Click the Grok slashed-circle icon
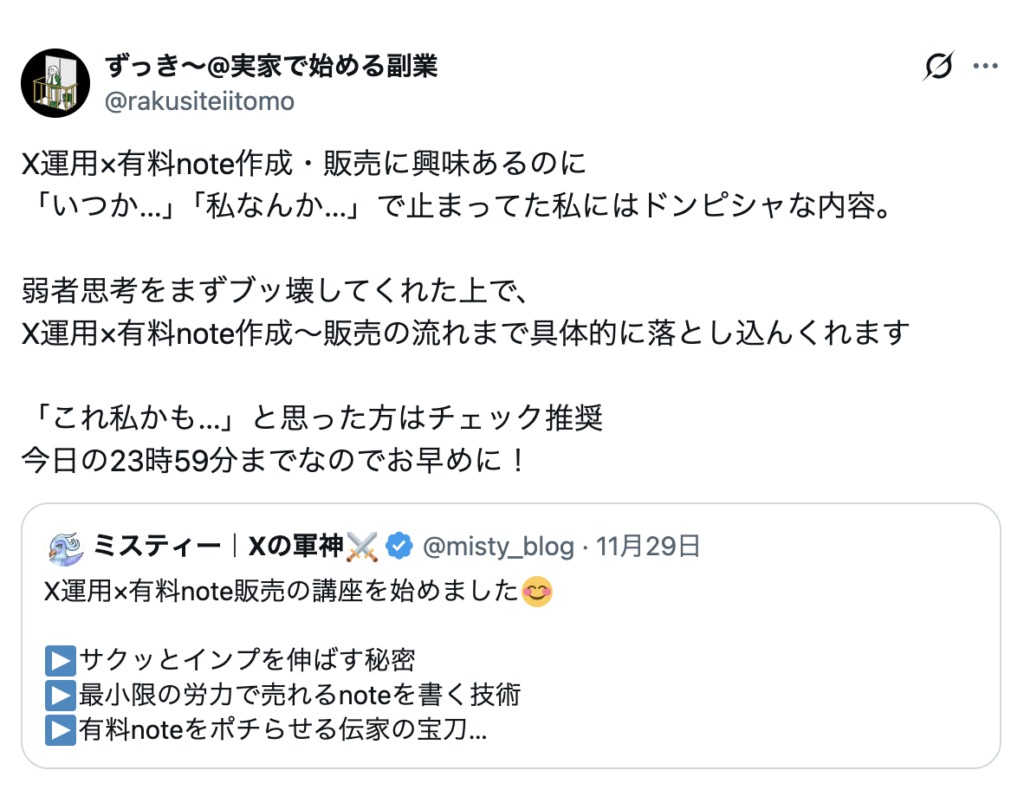1024x790 pixels. 938,67
